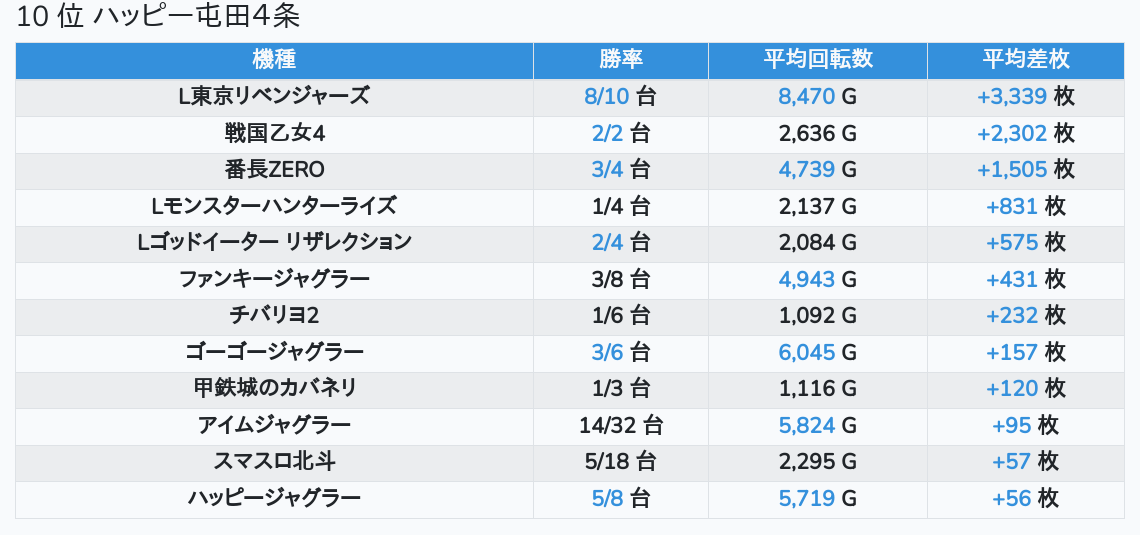Select the 番長ZERO row name
Screen dimensions: 1140x535
(x=274, y=169)
